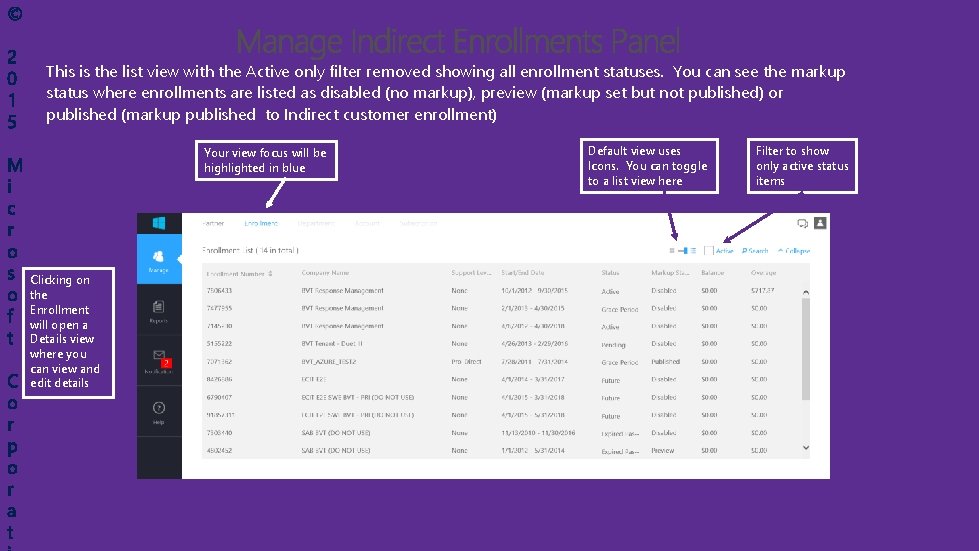Switch to the list view icon
This screenshot has height=551, width=979.
(x=693, y=251)
